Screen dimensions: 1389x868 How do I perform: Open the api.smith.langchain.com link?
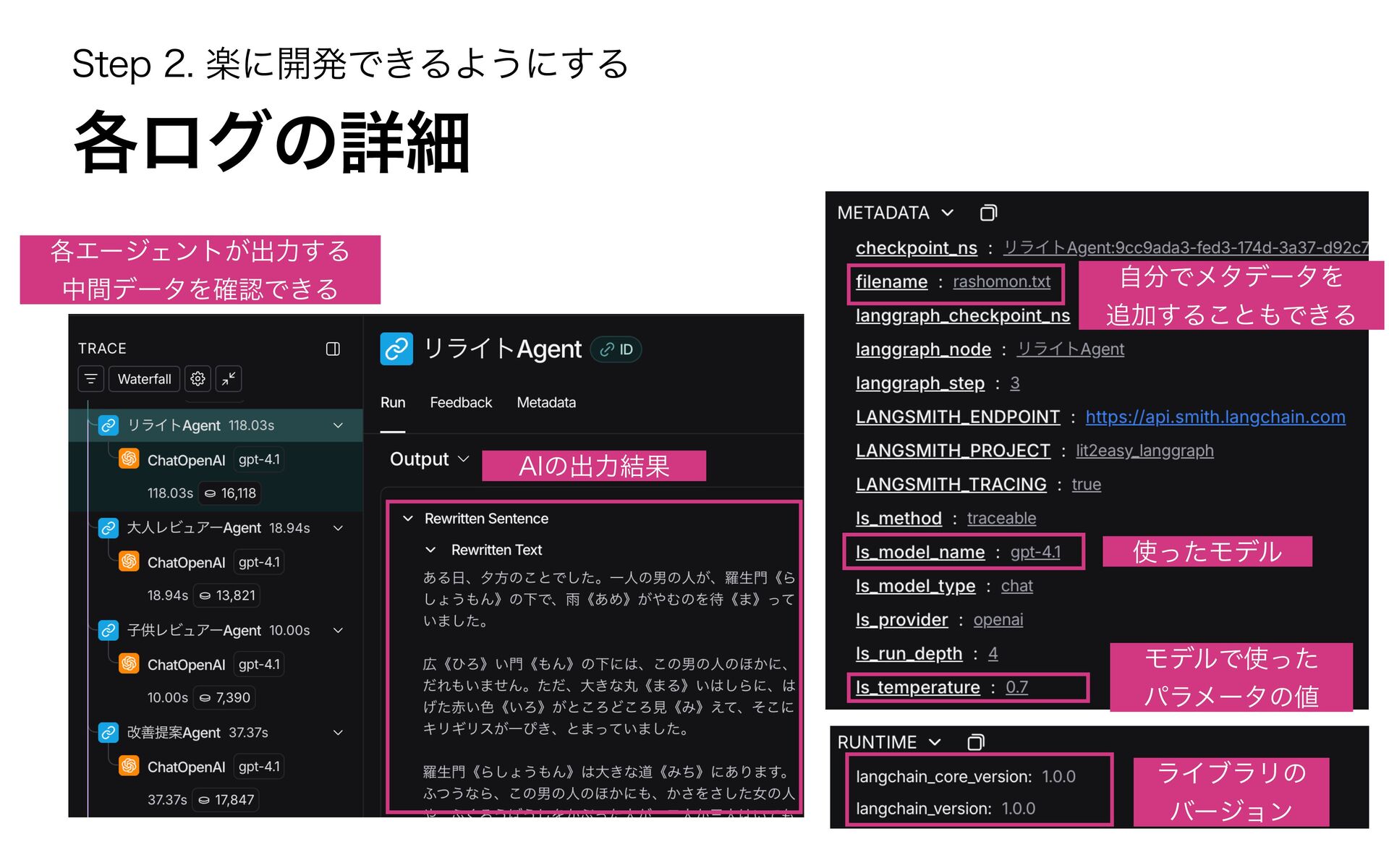pyautogui.click(x=1215, y=417)
